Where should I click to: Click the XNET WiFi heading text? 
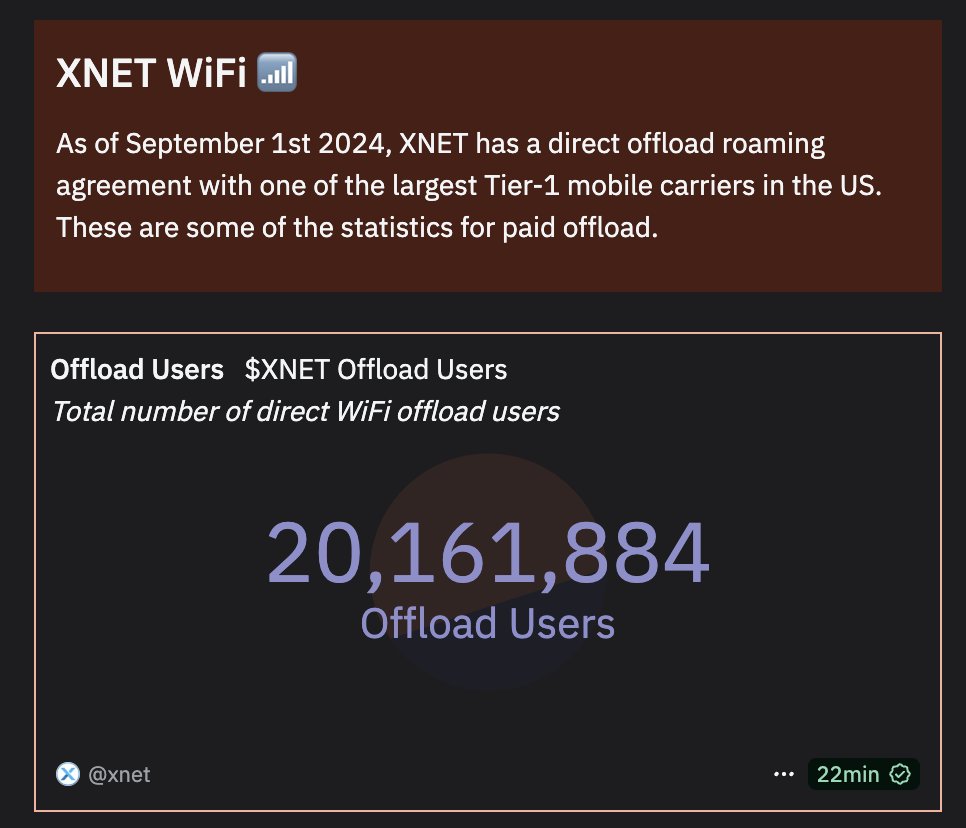[x=151, y=73]
